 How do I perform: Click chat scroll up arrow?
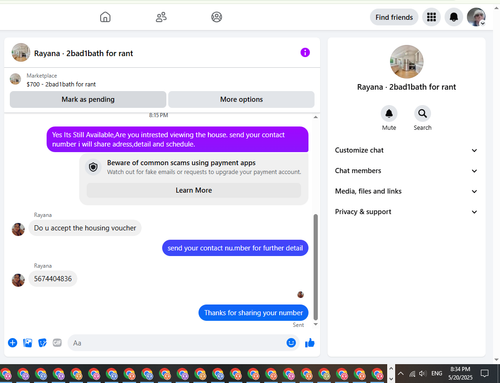point(316,117)
